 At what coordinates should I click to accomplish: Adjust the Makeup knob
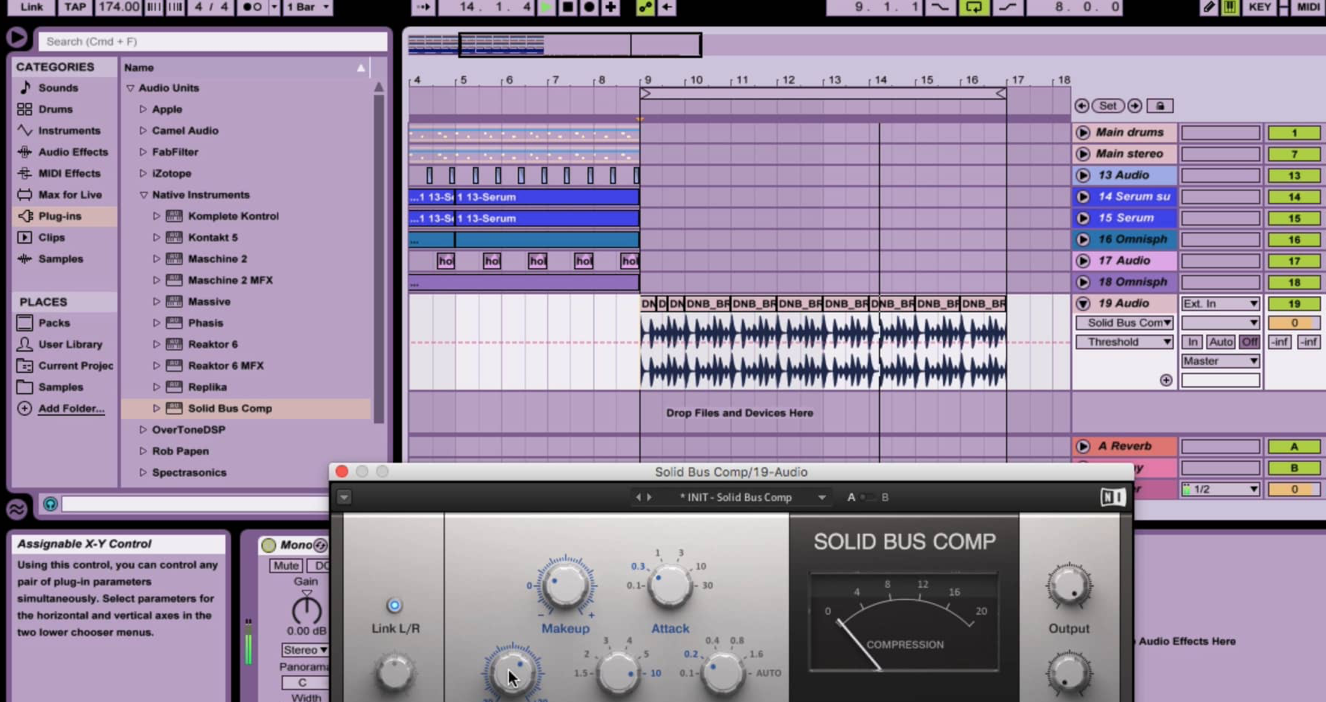[565, 584]
